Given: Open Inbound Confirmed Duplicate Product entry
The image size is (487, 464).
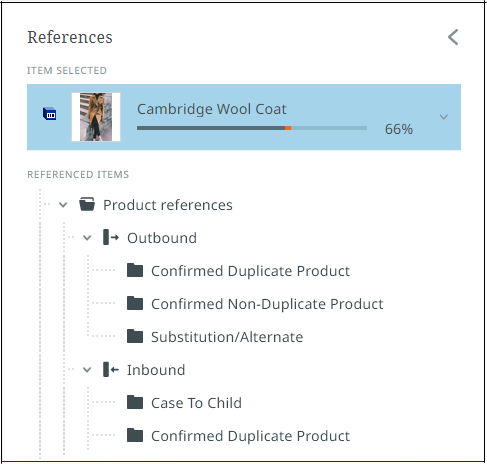Looking at the screenshot, I should coord(250,436).
